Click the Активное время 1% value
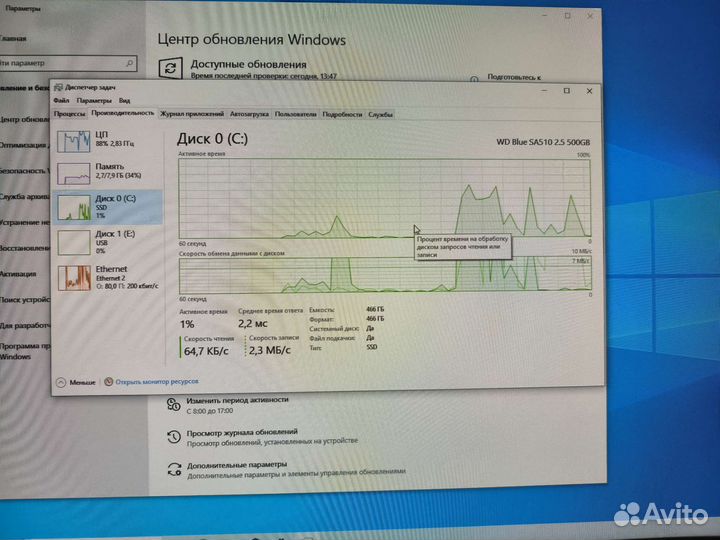Screen dimensions: 720x540 pos(187,324)
